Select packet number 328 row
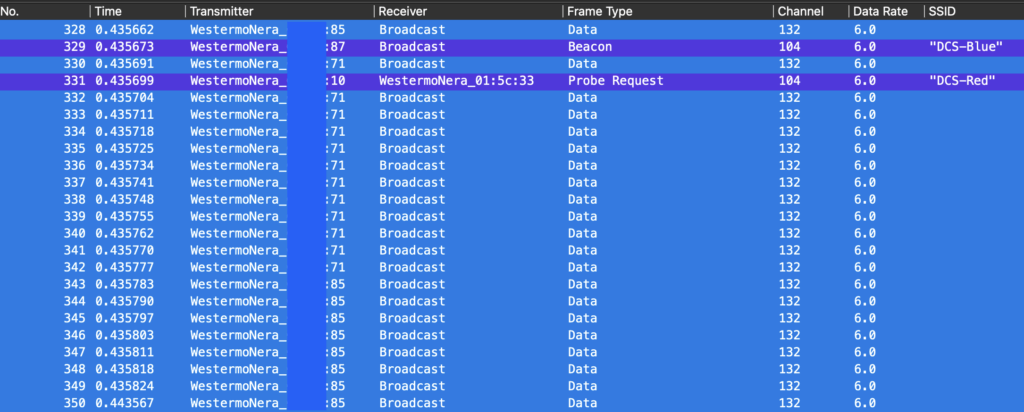 click(x=400, y=30)
